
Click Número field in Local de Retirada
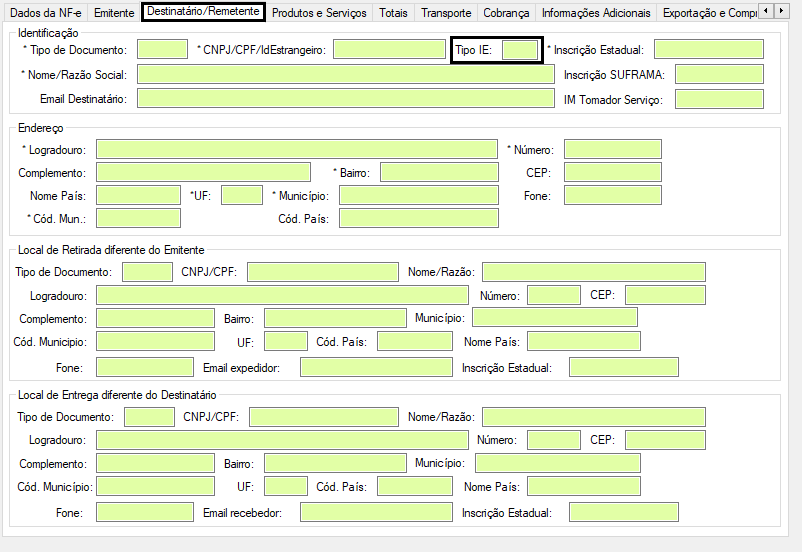tap(554, 295)
